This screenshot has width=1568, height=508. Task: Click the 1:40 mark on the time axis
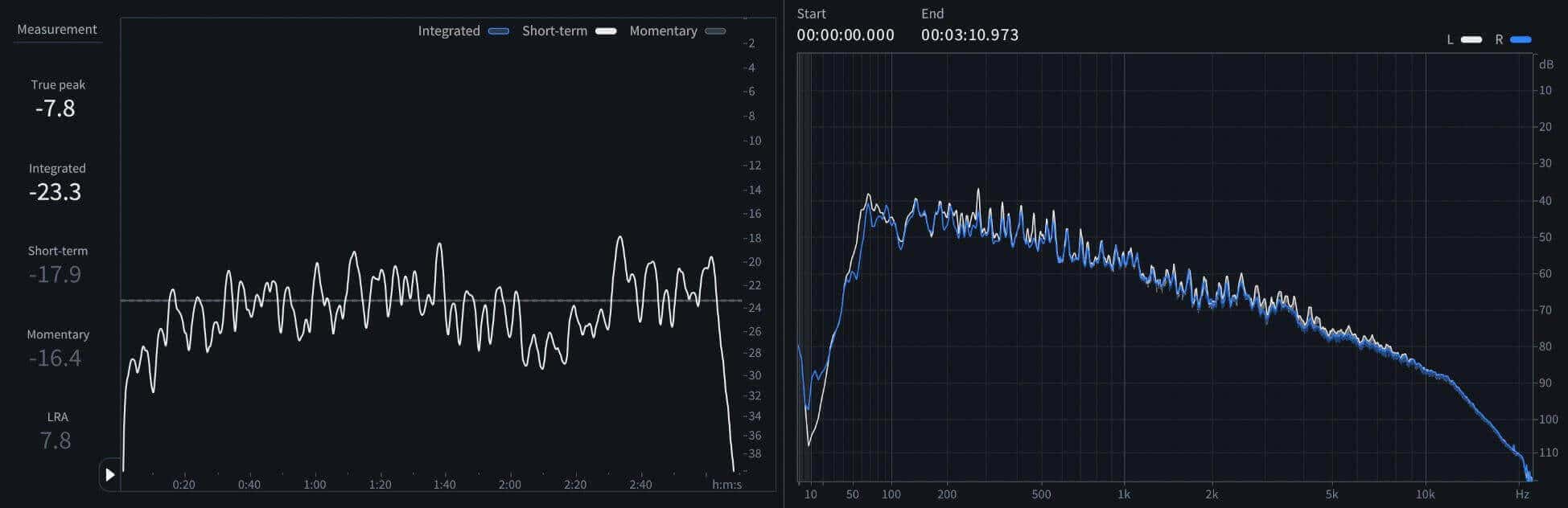click(444, 485)
